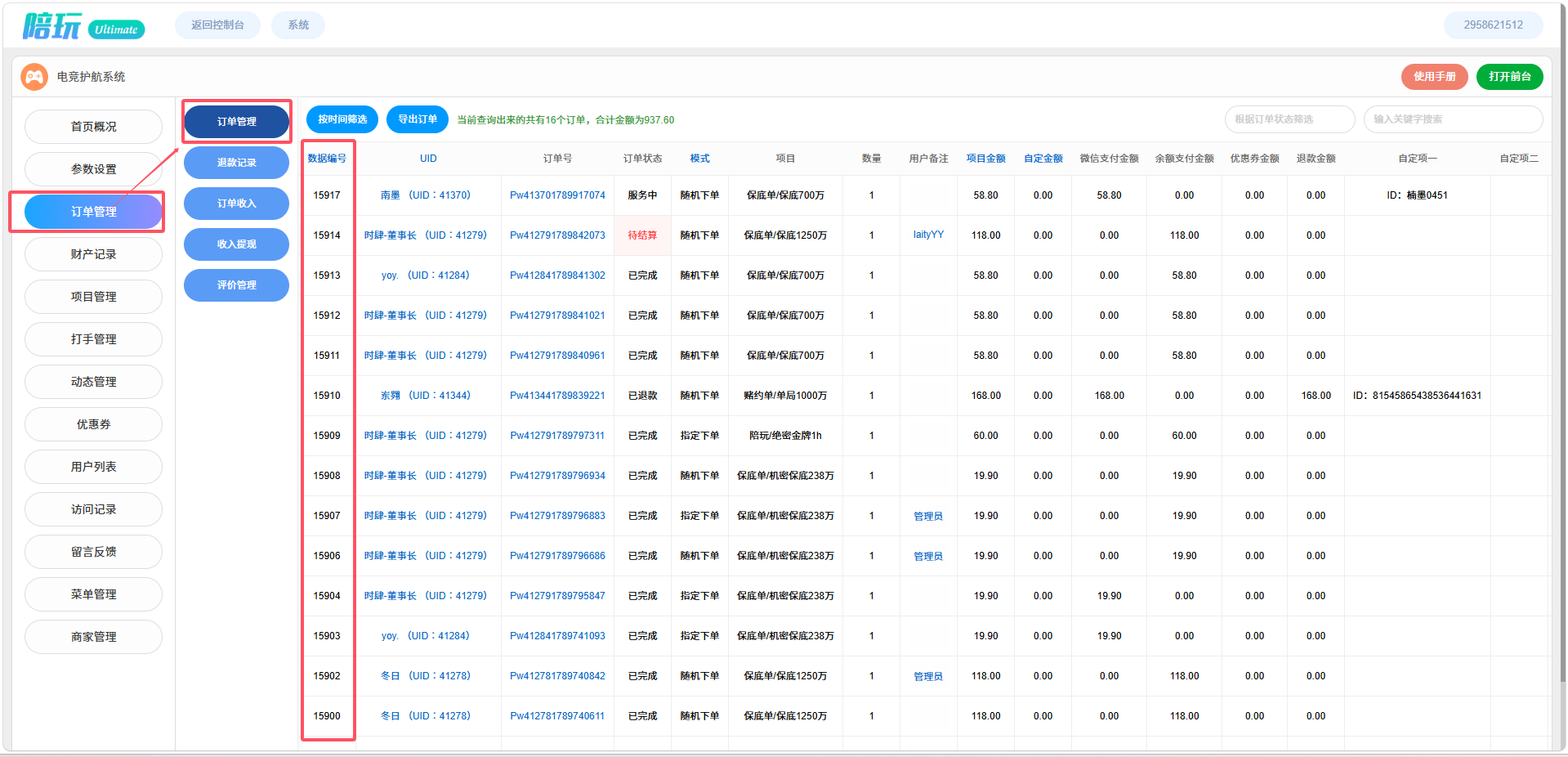
Task: Switch to 订单收入 submenu tab
Action: pyautogui.click(x=236, y=204)
